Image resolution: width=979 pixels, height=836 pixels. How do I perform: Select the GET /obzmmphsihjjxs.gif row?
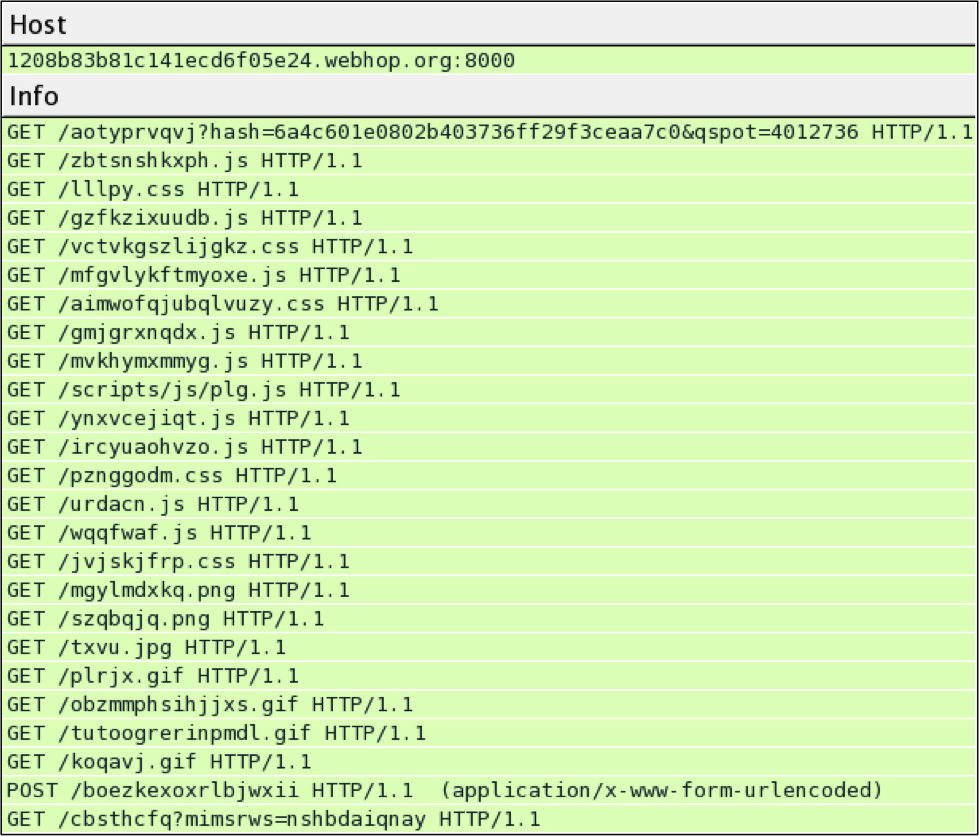coord(489,705)
